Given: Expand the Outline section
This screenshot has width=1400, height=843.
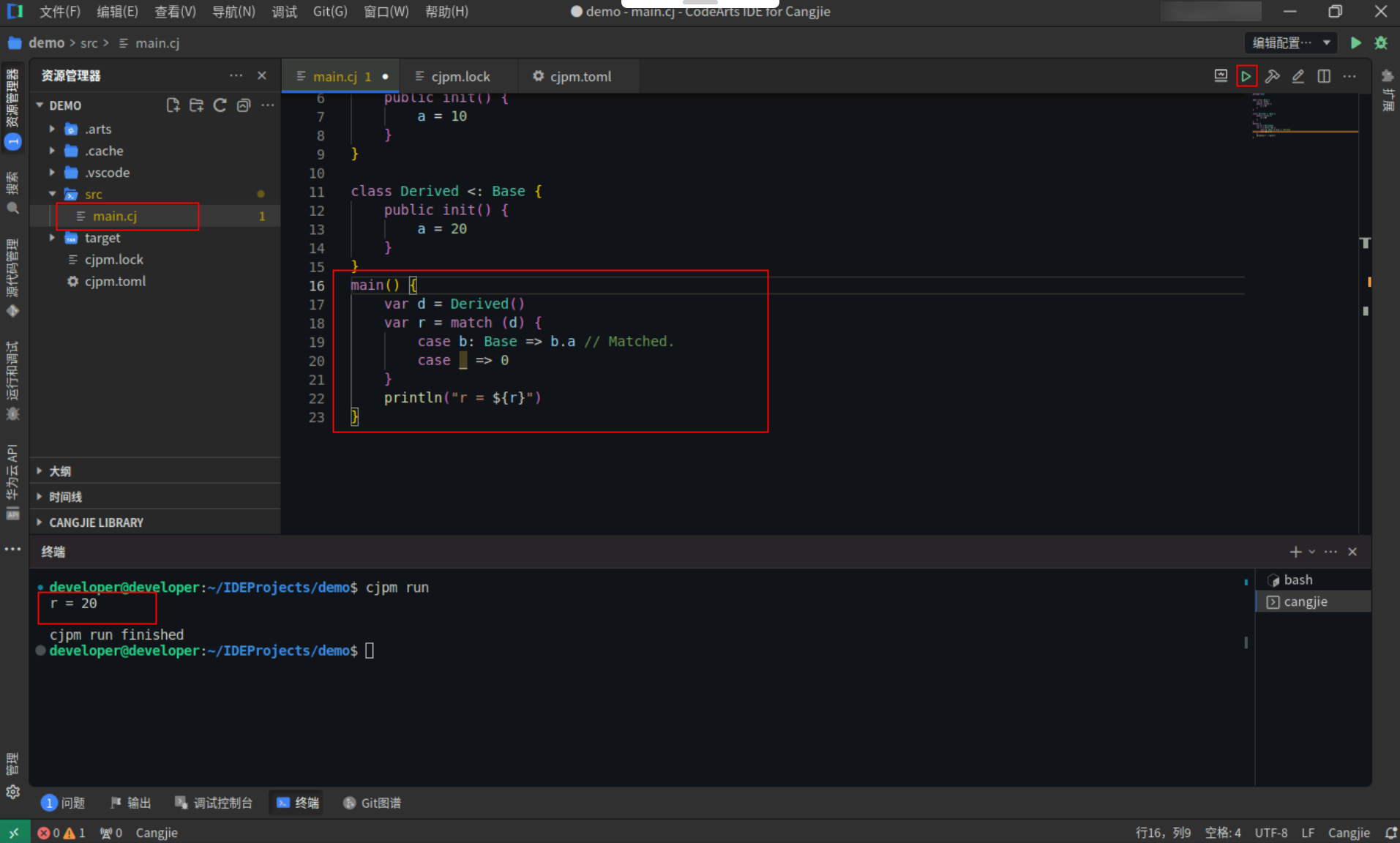Looking at the screenshot, I should coord(155,471).
